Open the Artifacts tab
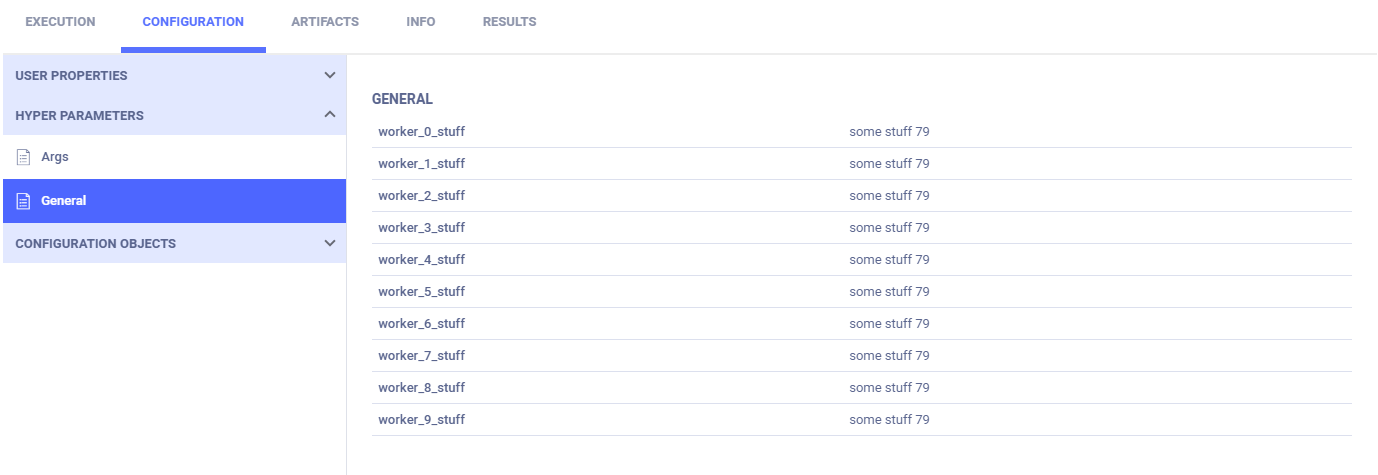Screen dimensions: 1378x475 pos(325,22)
